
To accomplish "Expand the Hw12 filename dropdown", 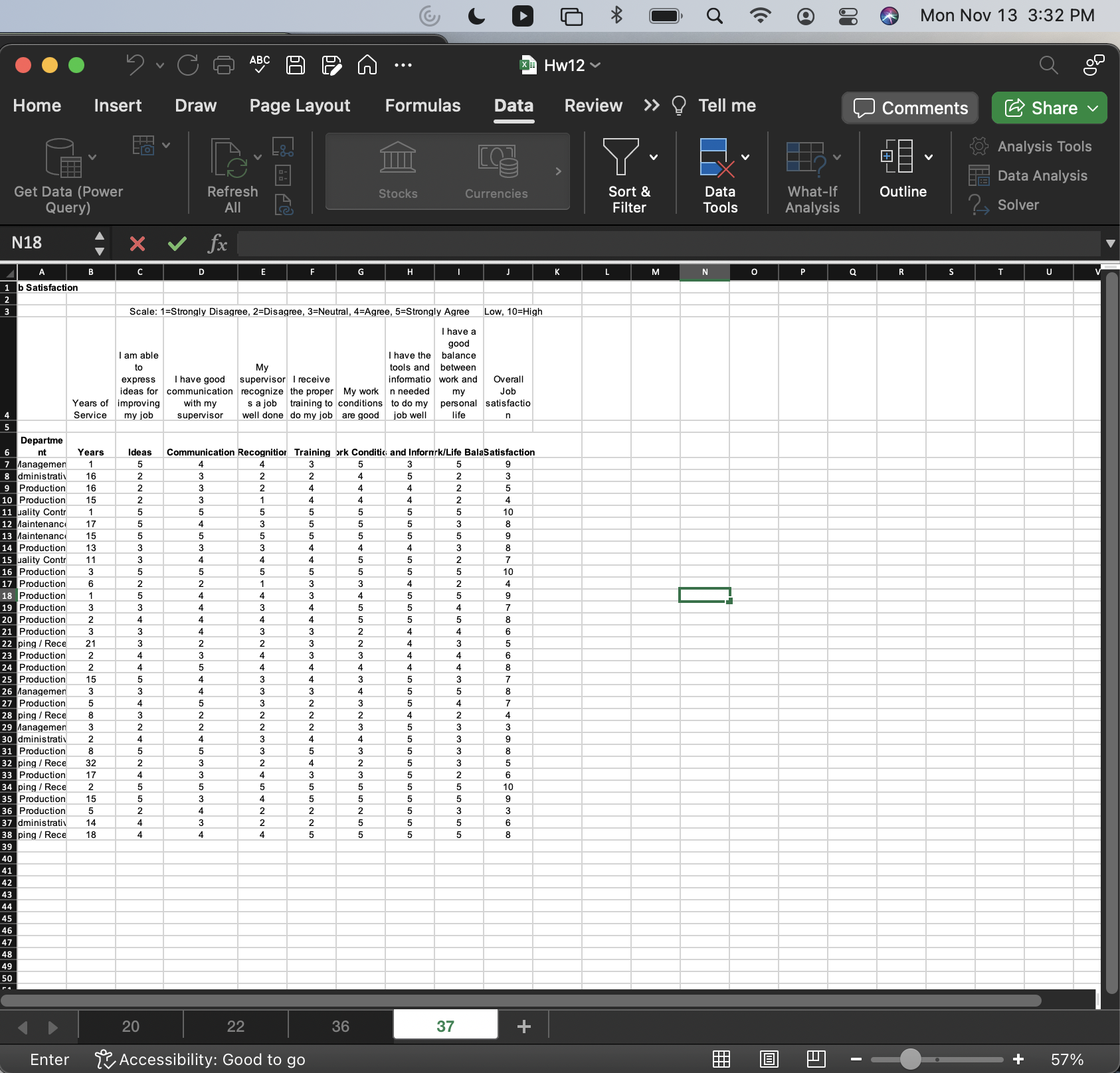I will pyautogui.click(x=596, y=65).
